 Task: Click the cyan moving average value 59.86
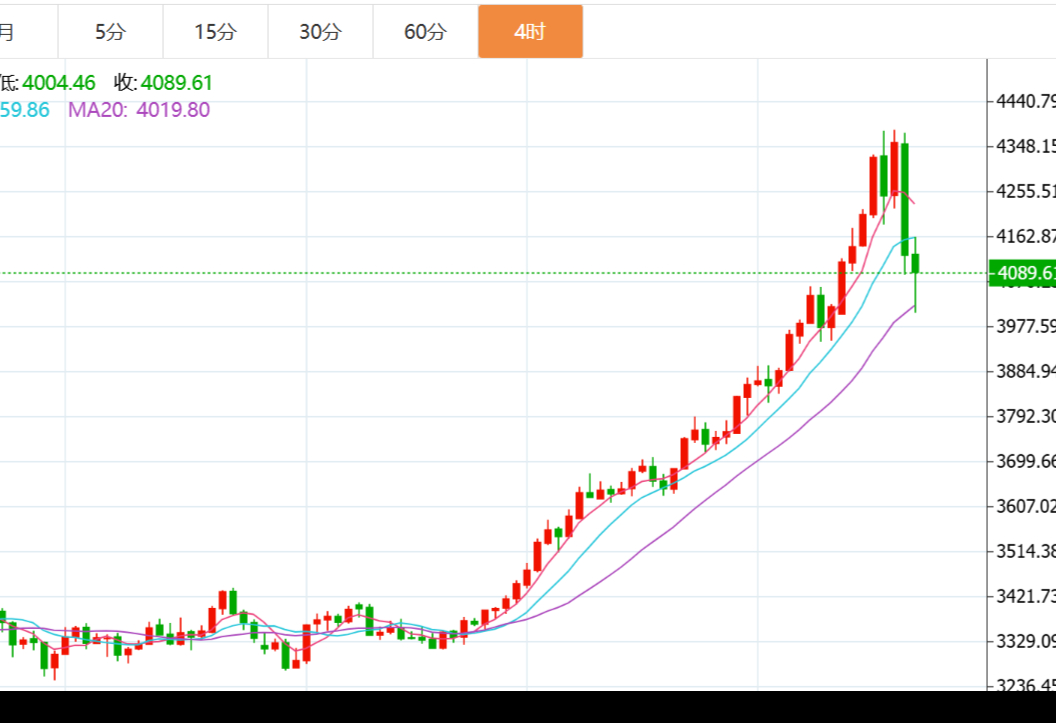(x=25, y=110)
